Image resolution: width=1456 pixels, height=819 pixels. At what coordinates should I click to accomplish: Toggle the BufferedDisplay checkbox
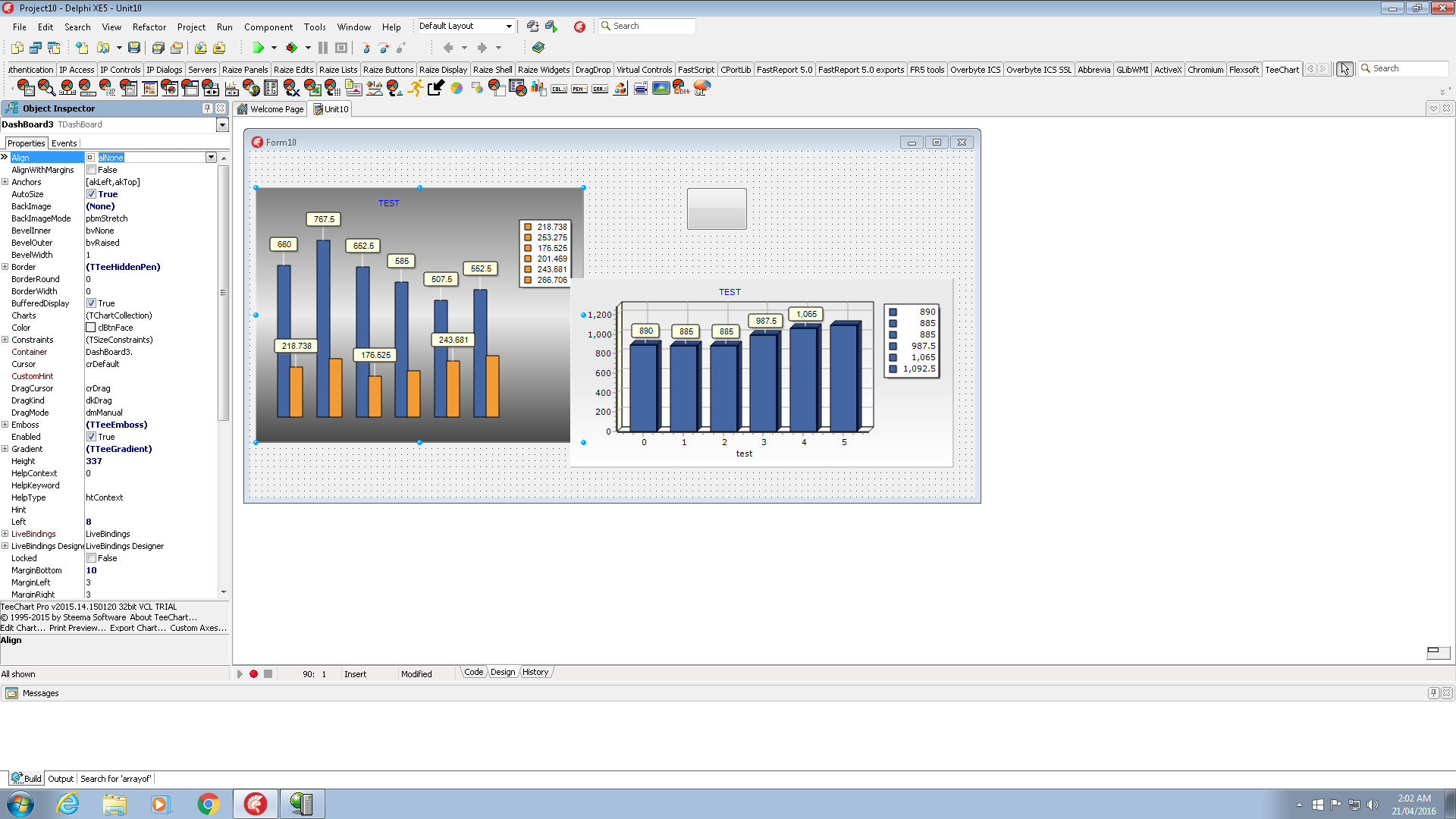pos(91,303)
